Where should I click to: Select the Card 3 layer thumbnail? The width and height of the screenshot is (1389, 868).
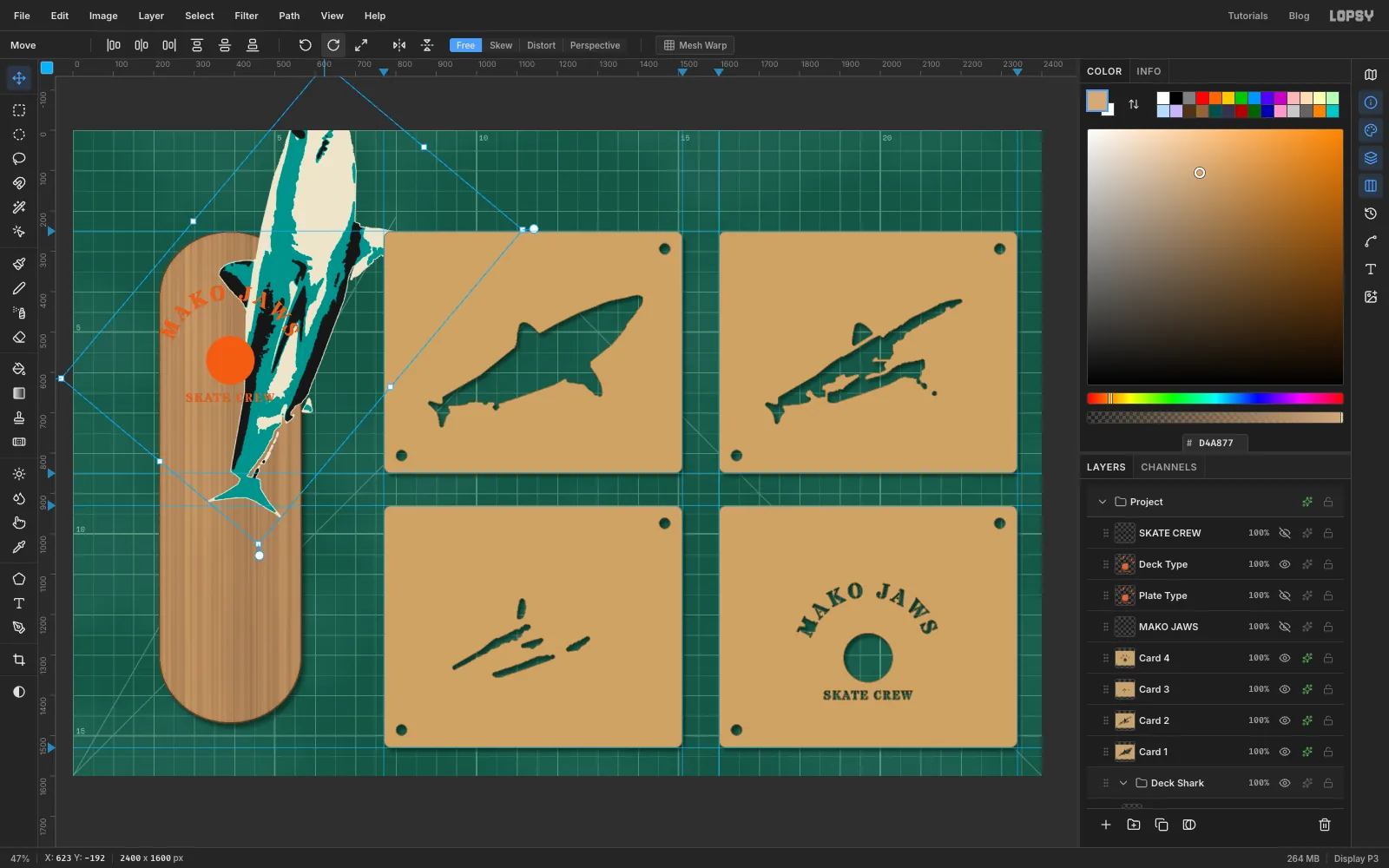[x=1125, y=689]
